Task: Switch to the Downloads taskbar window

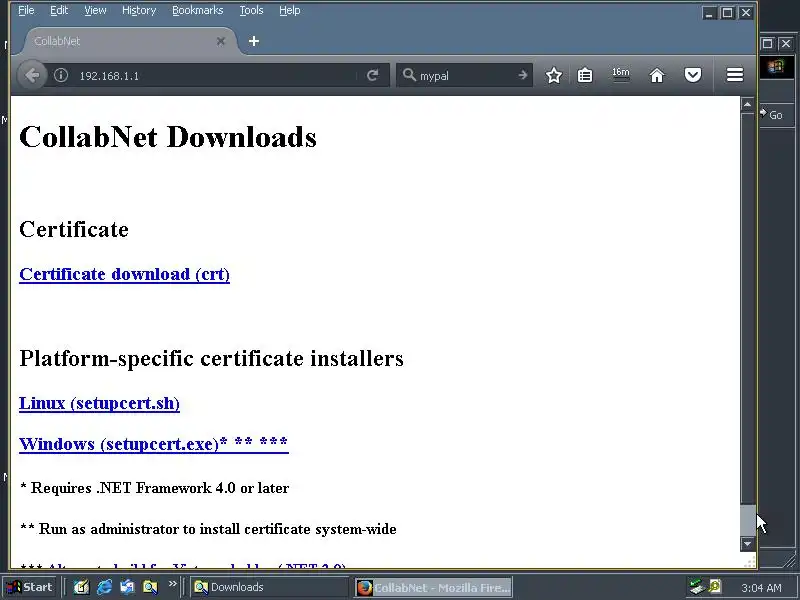Action: [270, 587]
